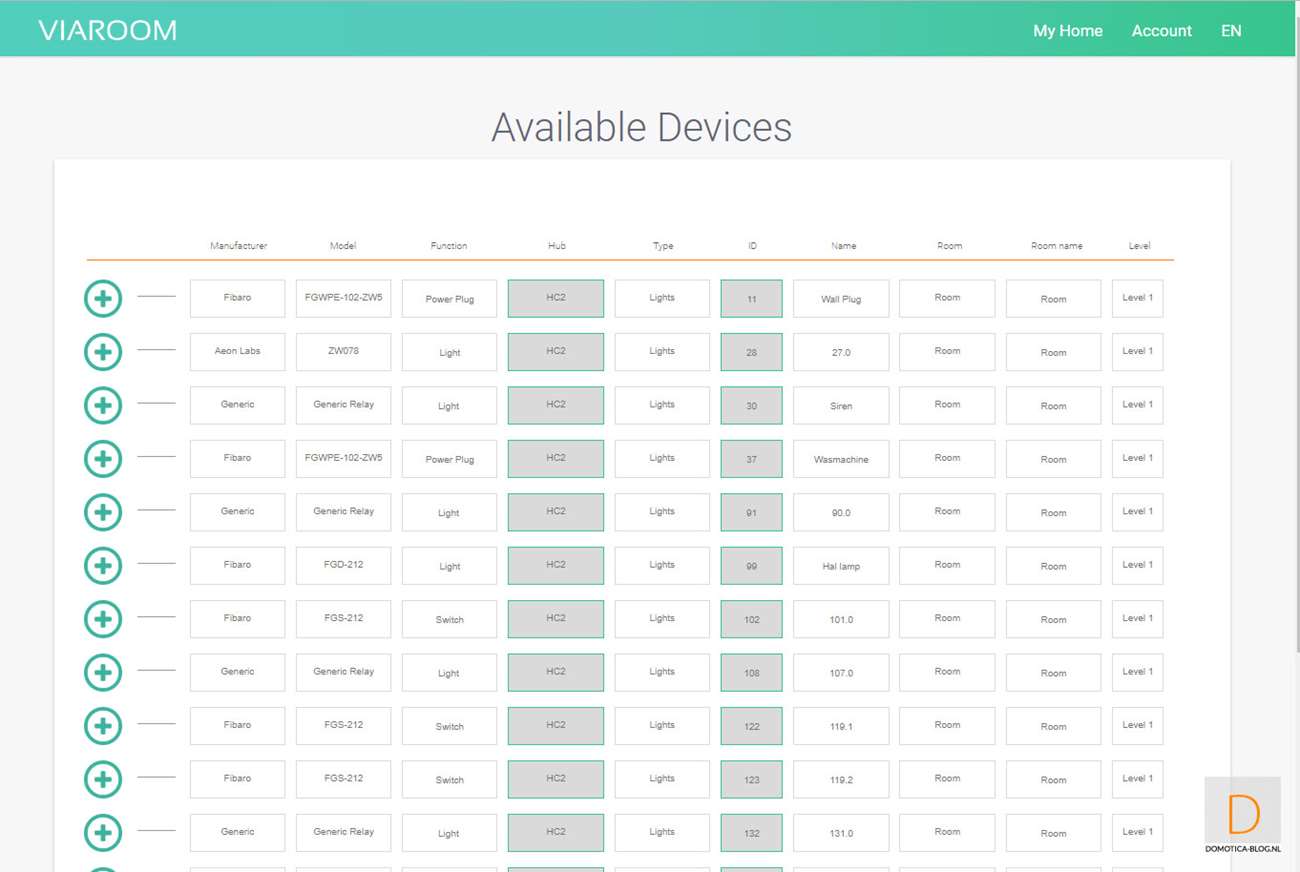Add device 102 using its plus icon
Screen dimensions: 1300x872
[103, 619]
